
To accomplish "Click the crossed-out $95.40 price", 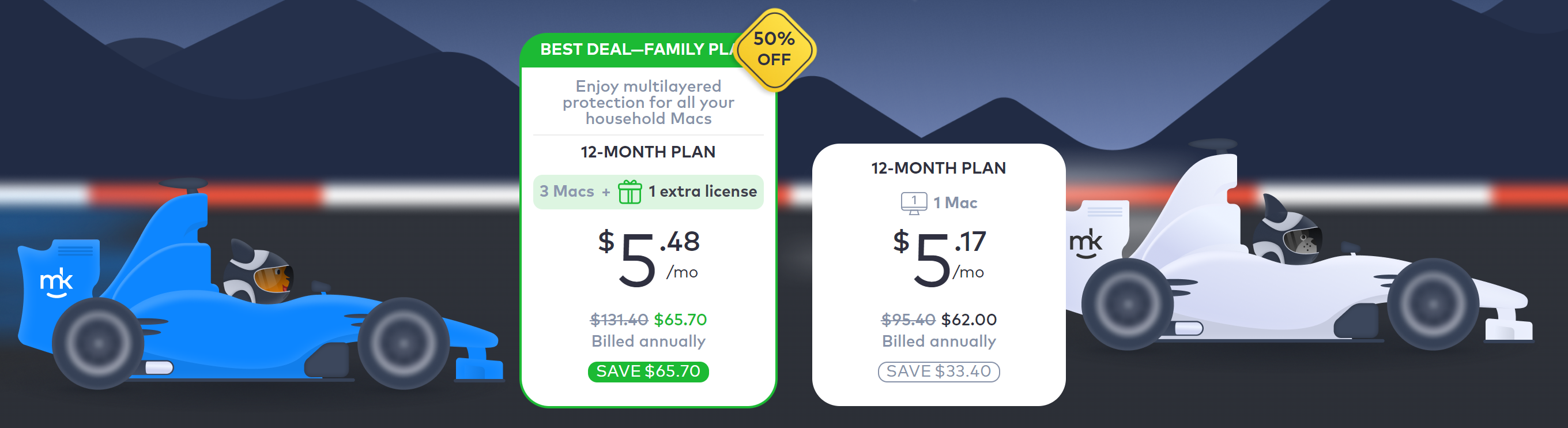I will point(907,320).
